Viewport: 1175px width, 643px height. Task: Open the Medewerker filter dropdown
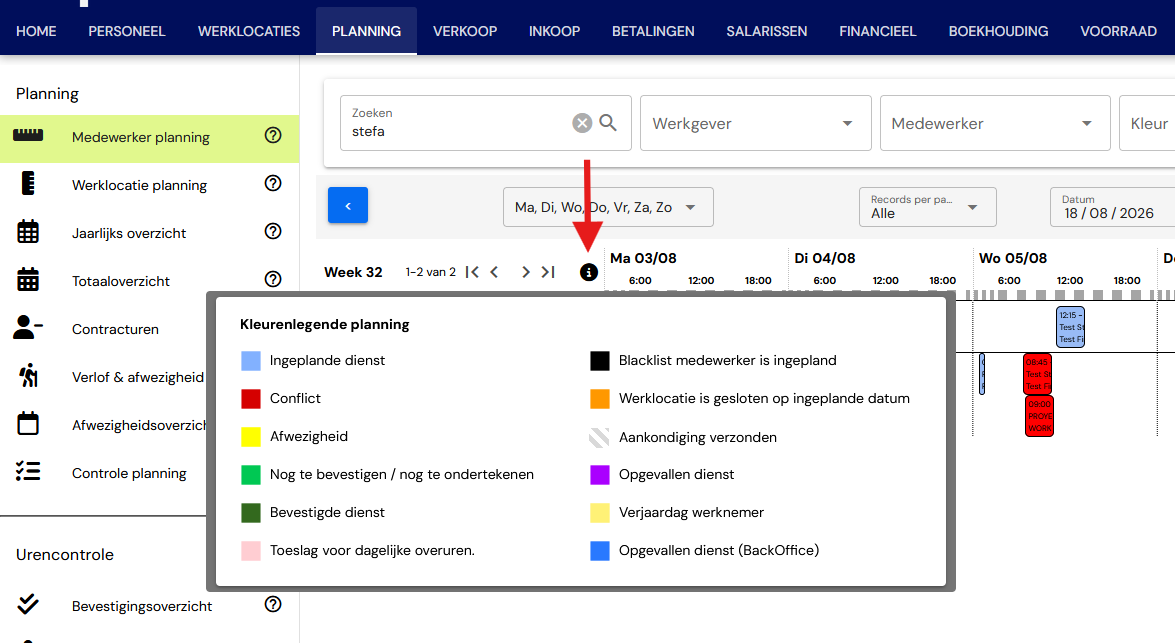click(x=995, y=123)
